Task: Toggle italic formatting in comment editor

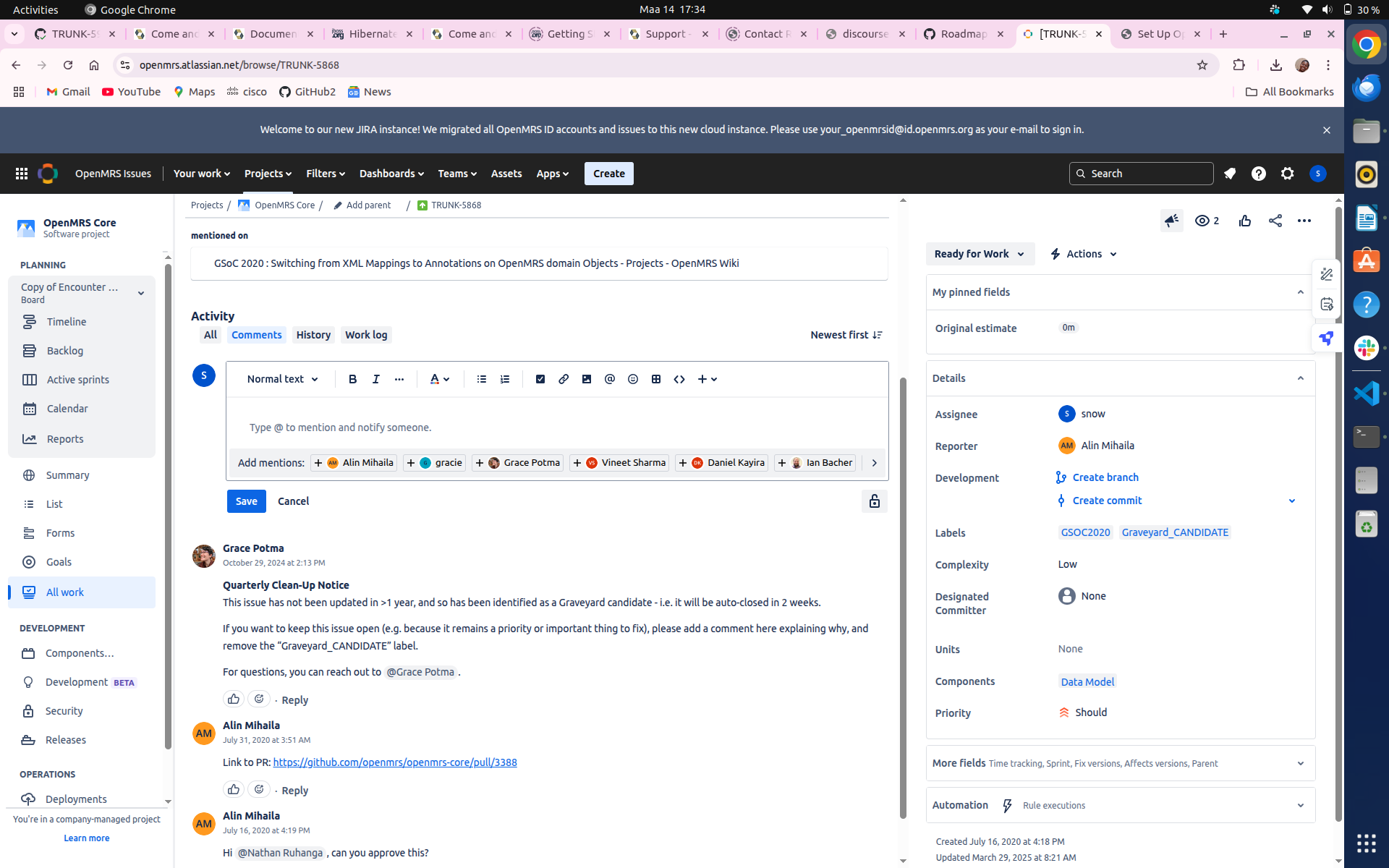Action: click(x=375, y=379)
